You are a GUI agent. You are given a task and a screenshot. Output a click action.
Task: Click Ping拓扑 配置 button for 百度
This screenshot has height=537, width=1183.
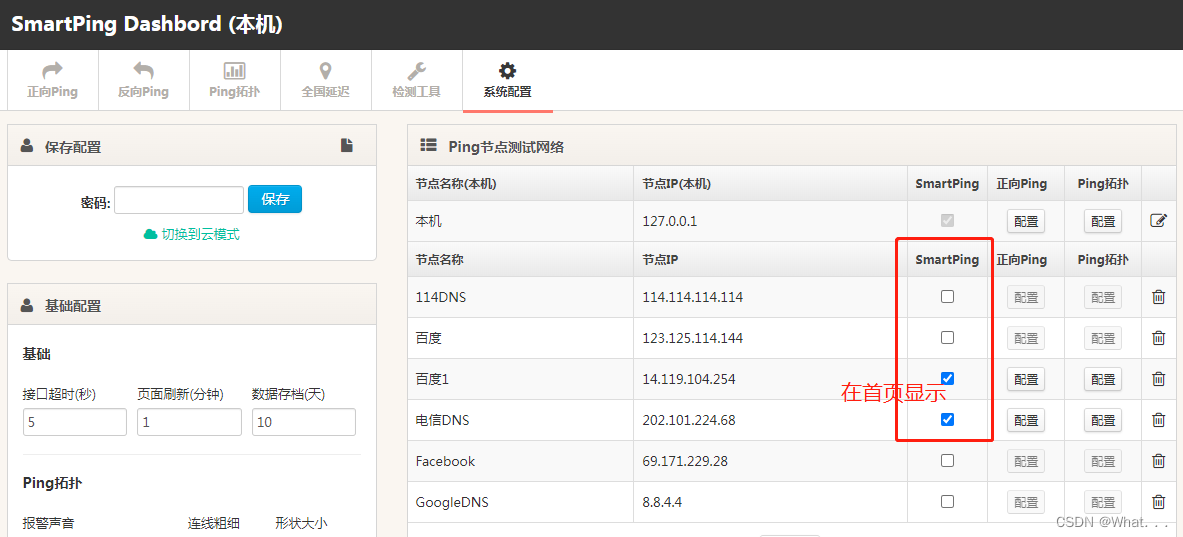pos(1103,338)
